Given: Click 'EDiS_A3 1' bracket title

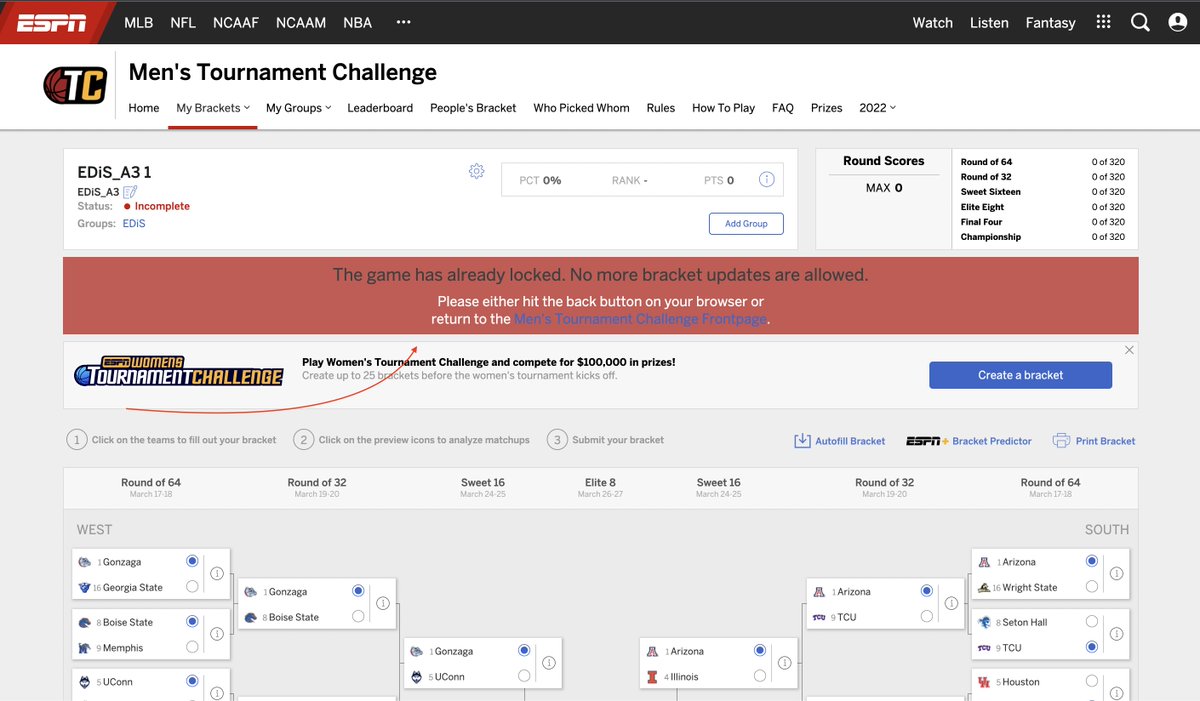Looking at the screenshot, I should click(x=115, y=173).
